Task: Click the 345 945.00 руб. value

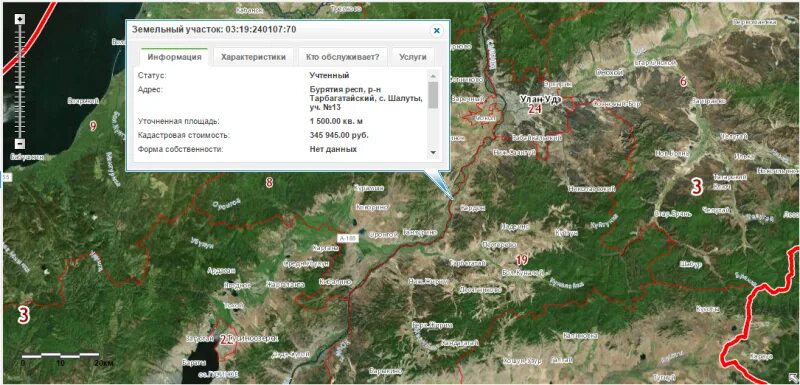Action: click(339, 136)
